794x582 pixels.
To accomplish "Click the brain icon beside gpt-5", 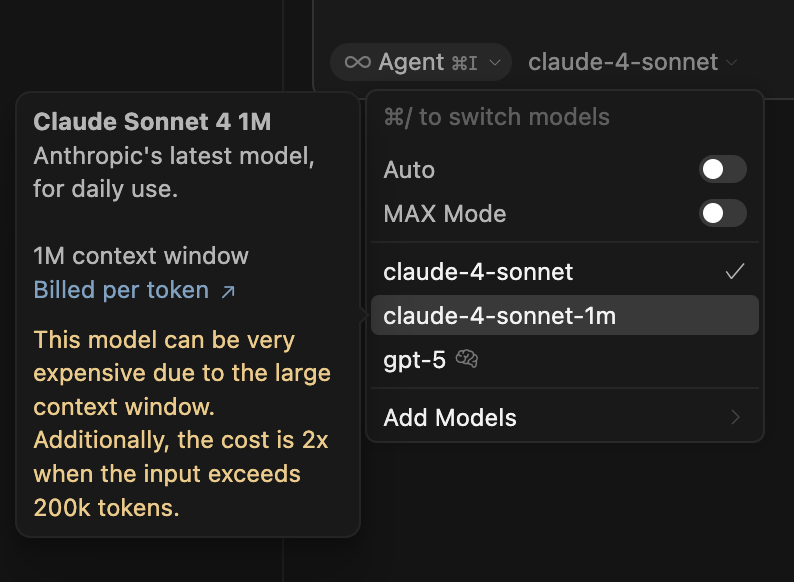I will click(467, 360).
